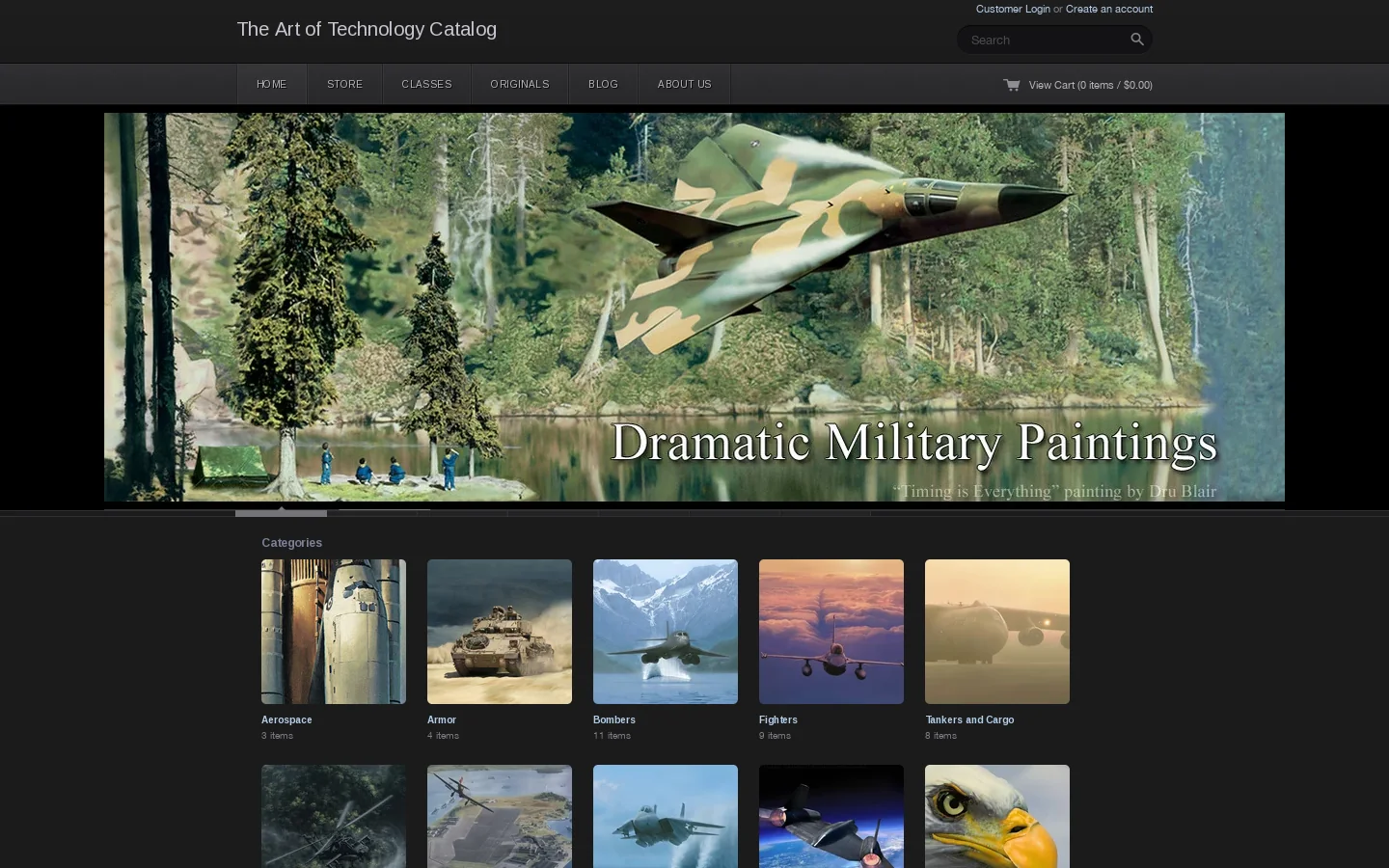Open the helicopter category thumbnail
Image resolution: width=1389 pixels, height=868 pixels.
click(x=334, y=816)
